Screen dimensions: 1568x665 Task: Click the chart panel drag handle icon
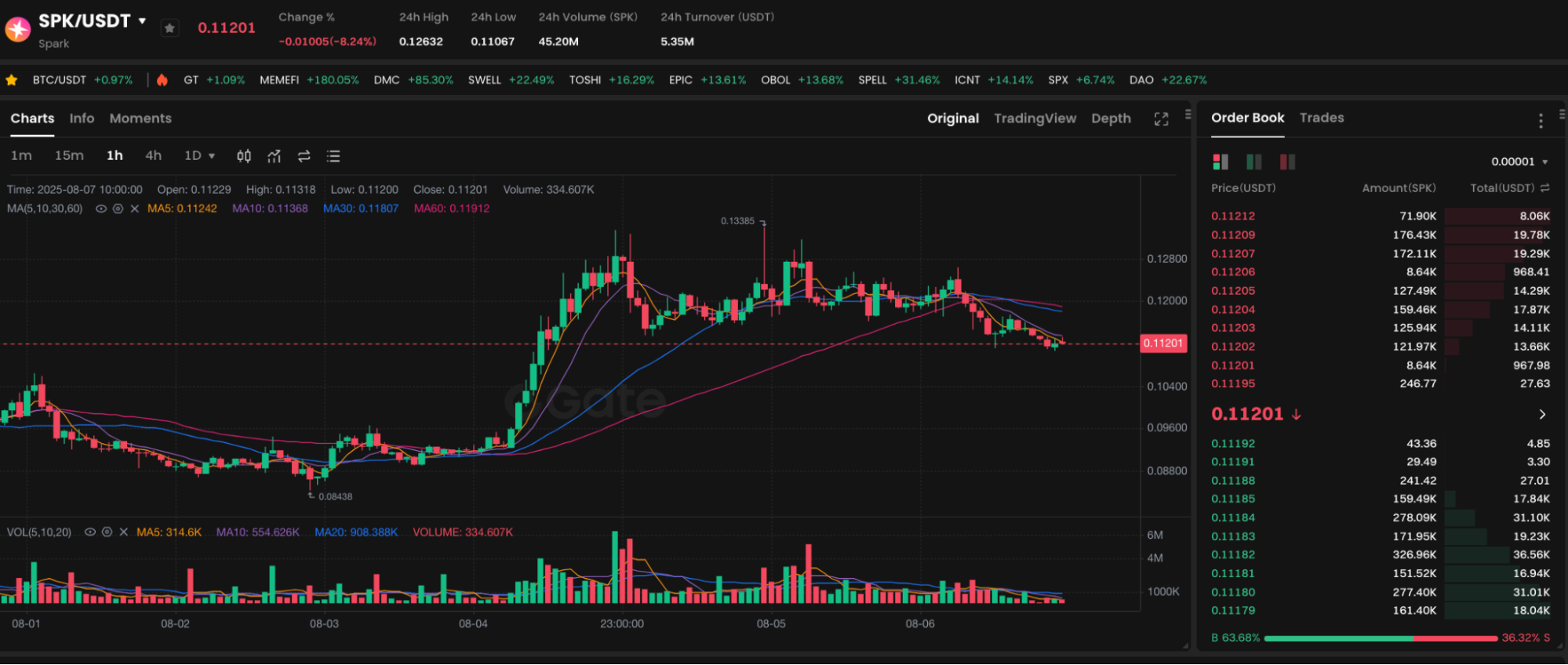click(x=1188, y=114)
